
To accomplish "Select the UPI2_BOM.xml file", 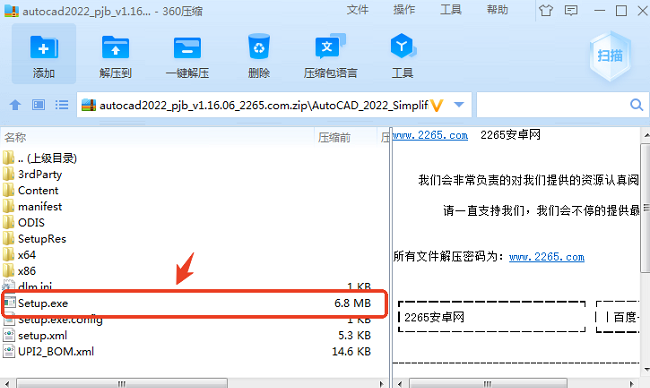I will [195, 352].
